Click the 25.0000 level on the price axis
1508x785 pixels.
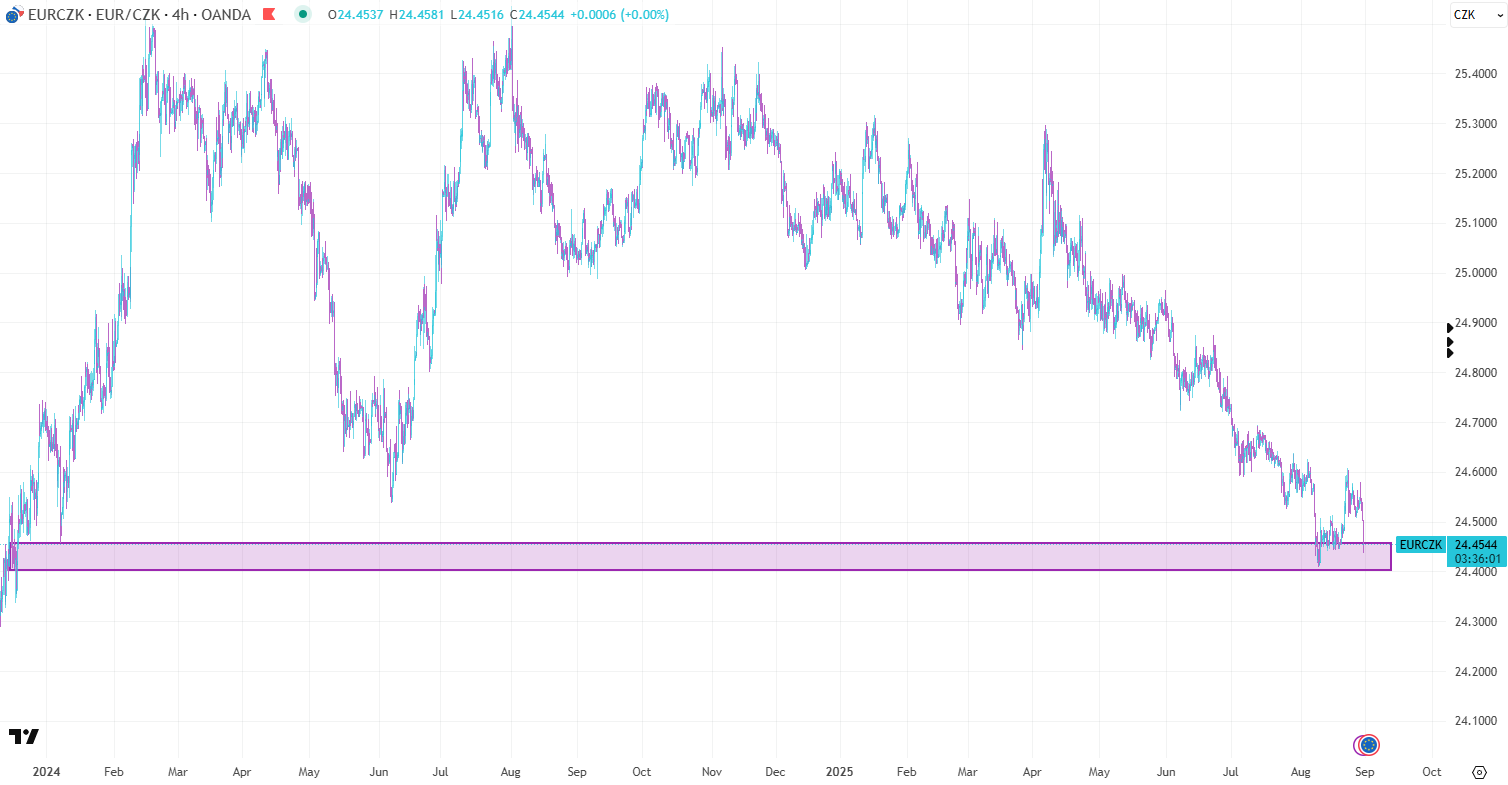[1475, 273]
